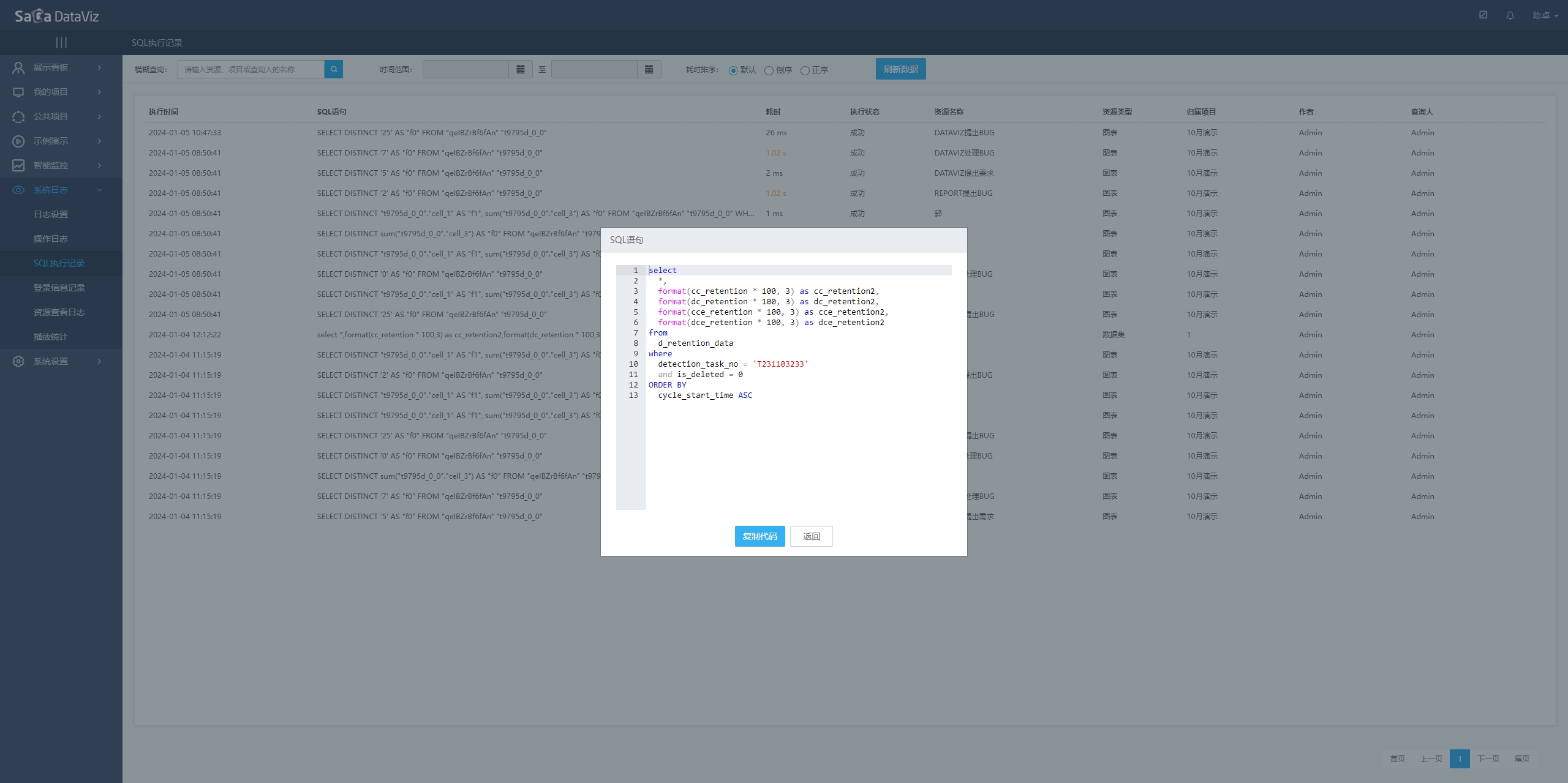This screenshot has height=783, width=1568.
Task: Expand the 我的项目 menu chevron
Action: coord(99,92)
